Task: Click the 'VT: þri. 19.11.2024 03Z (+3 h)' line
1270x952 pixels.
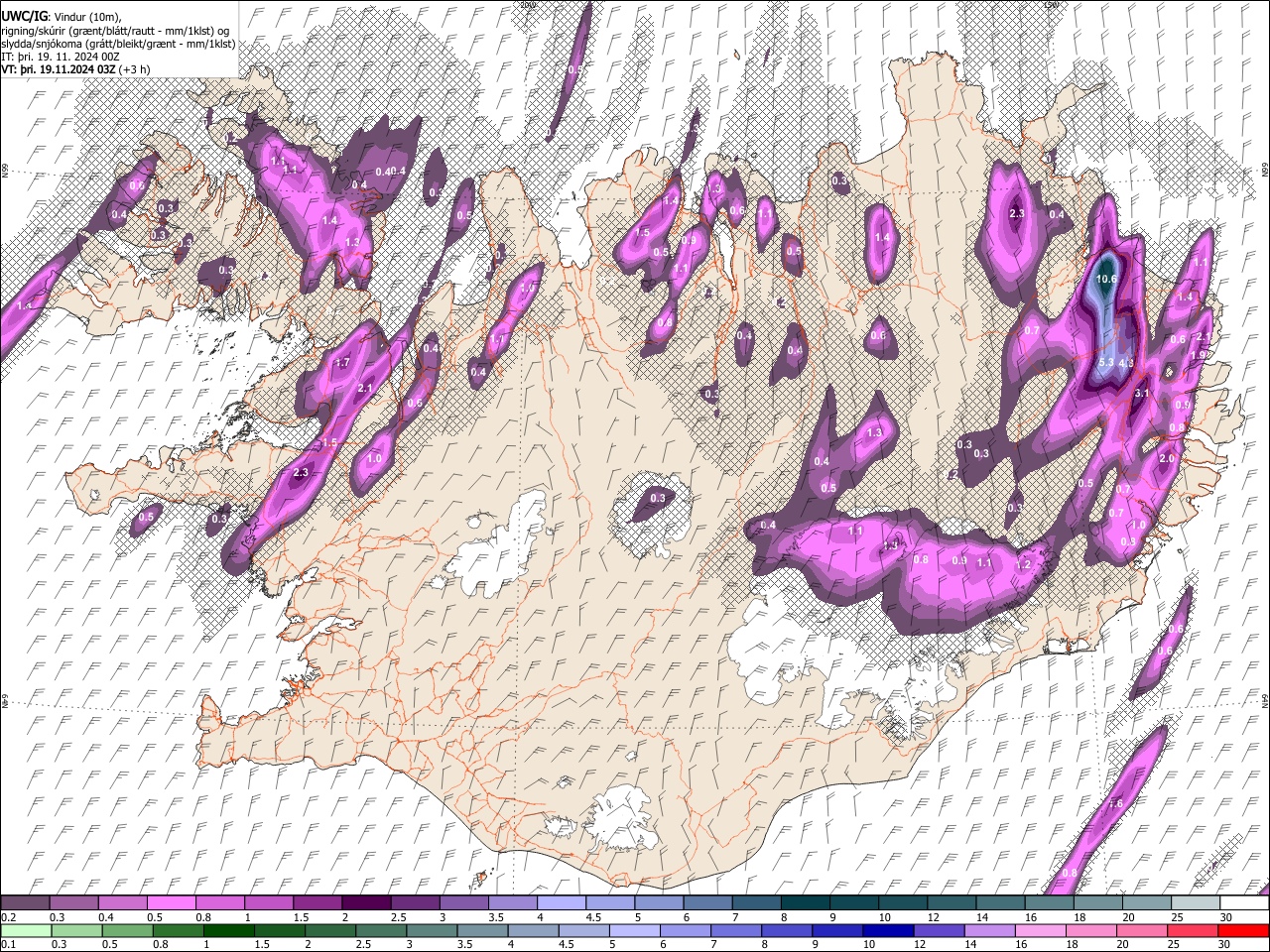Action: (x=76, y=69)
